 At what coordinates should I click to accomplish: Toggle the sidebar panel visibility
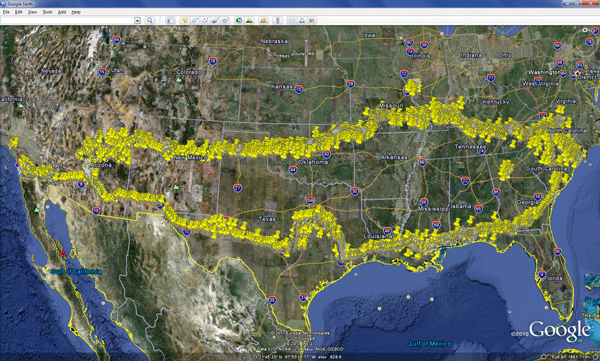click(170, 20)
